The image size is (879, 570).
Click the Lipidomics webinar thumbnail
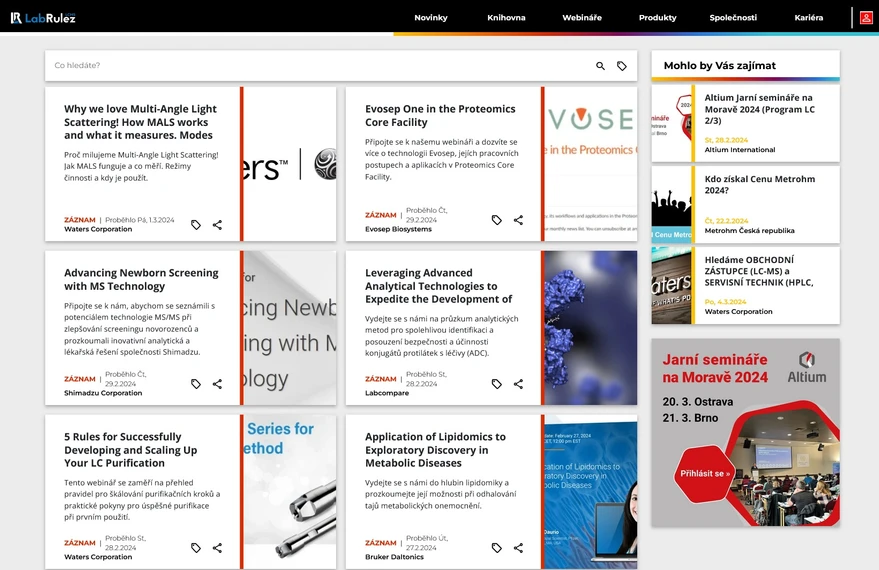[x=591, y=492]
